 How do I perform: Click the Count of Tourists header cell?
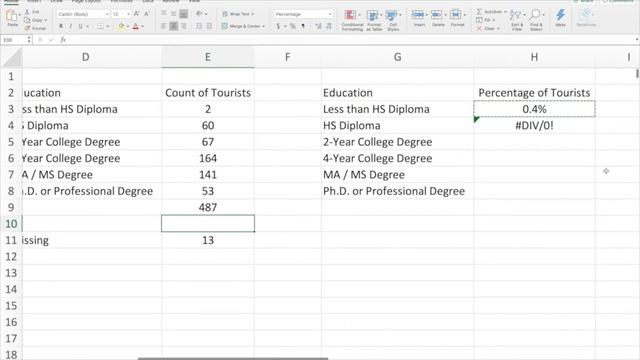point(208,93)
